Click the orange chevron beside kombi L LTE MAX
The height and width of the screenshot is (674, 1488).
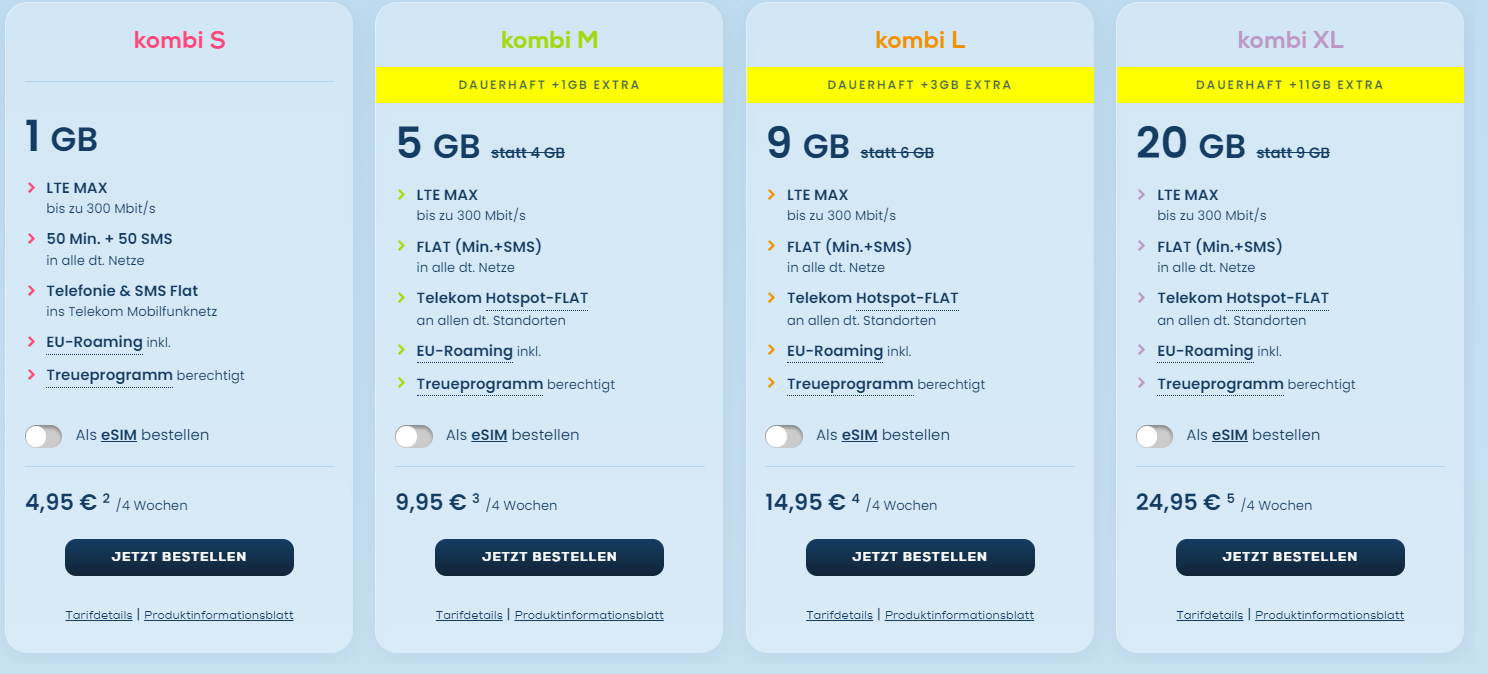[772, 195]
